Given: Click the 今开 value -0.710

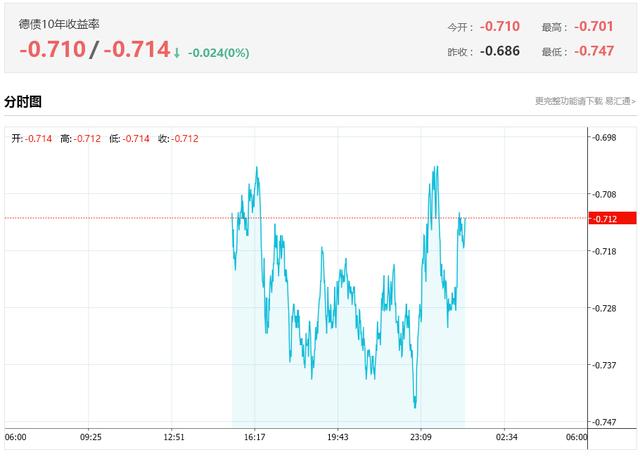Looking at the screenshot, I should pyautogui.click(x=499, y=26).
